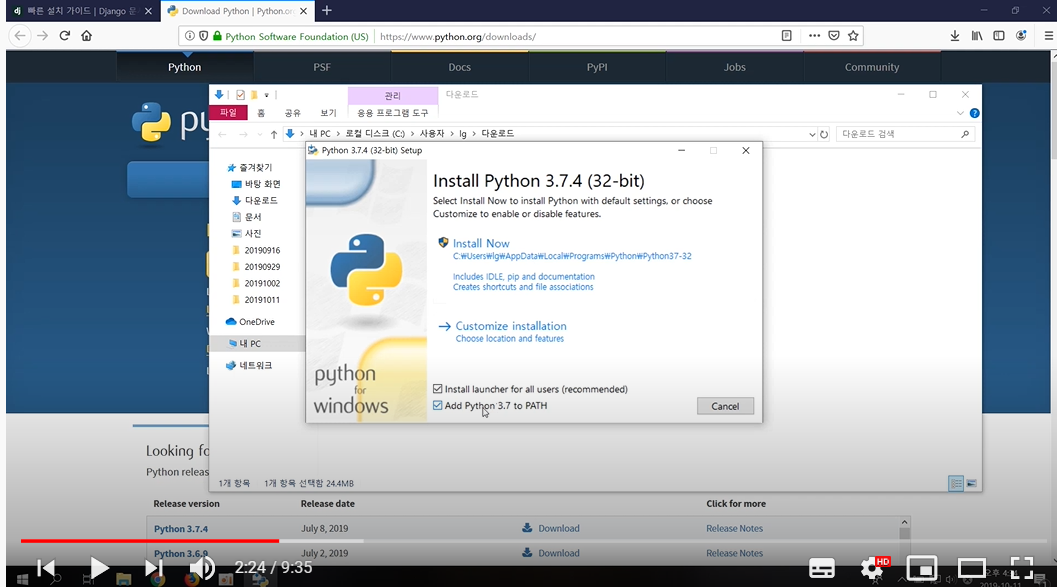Toggle reader view in address bar
This screenshot has height=587, width=1057.
[x=787, y=36]
